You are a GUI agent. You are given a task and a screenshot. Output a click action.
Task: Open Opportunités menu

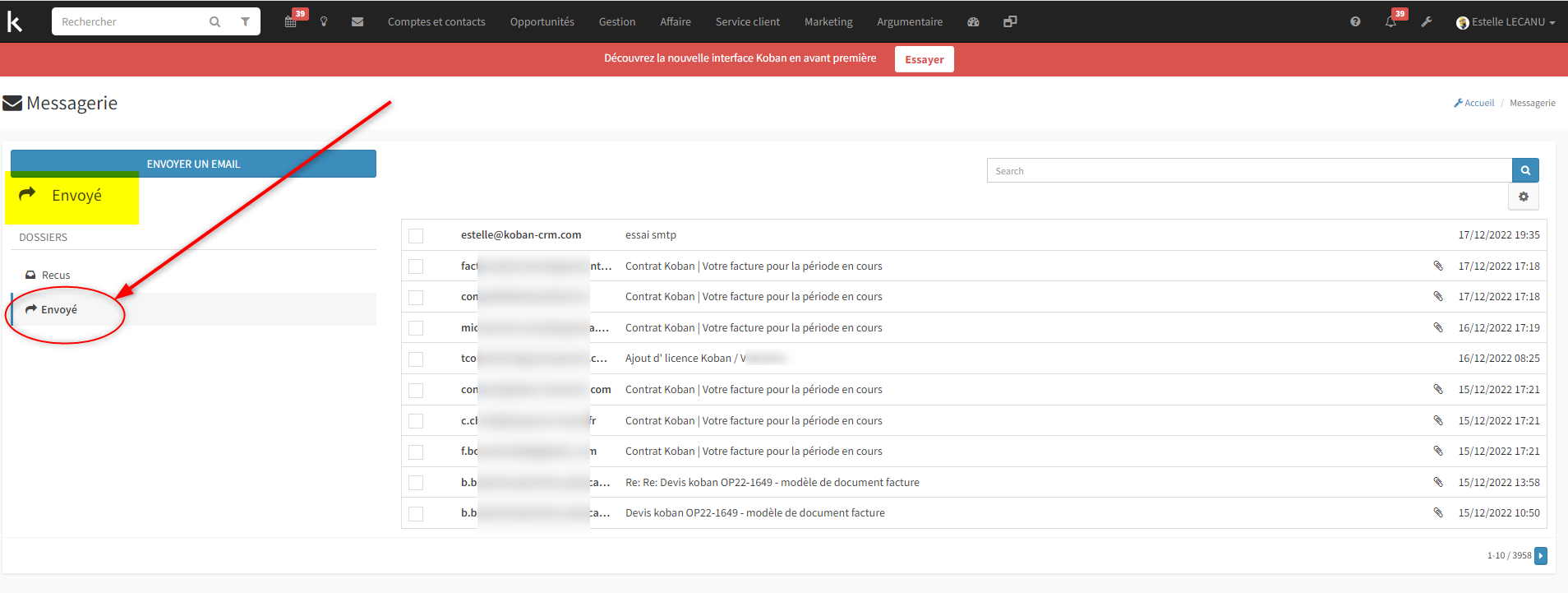[x=542, y=22]
